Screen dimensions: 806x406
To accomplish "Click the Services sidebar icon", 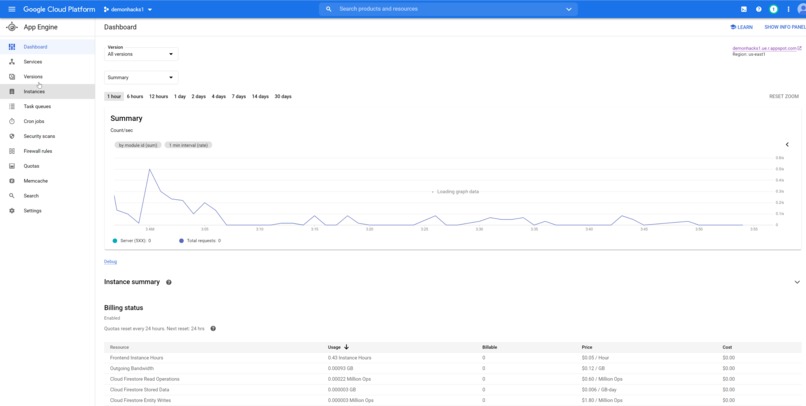I will coord(12,62).
